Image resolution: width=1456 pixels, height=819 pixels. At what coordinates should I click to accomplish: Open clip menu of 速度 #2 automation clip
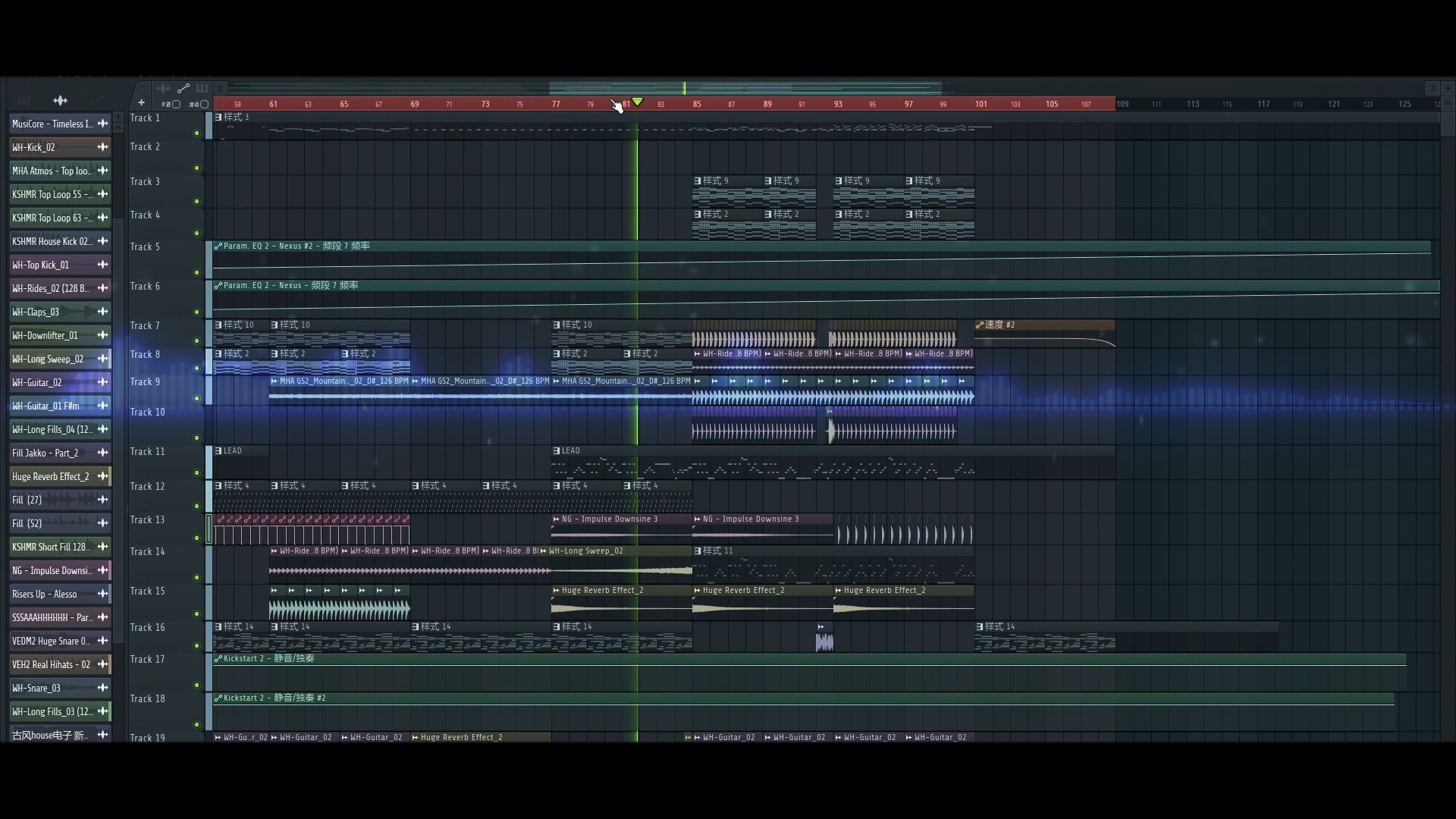pyautogui.click(x=980, y=325)
